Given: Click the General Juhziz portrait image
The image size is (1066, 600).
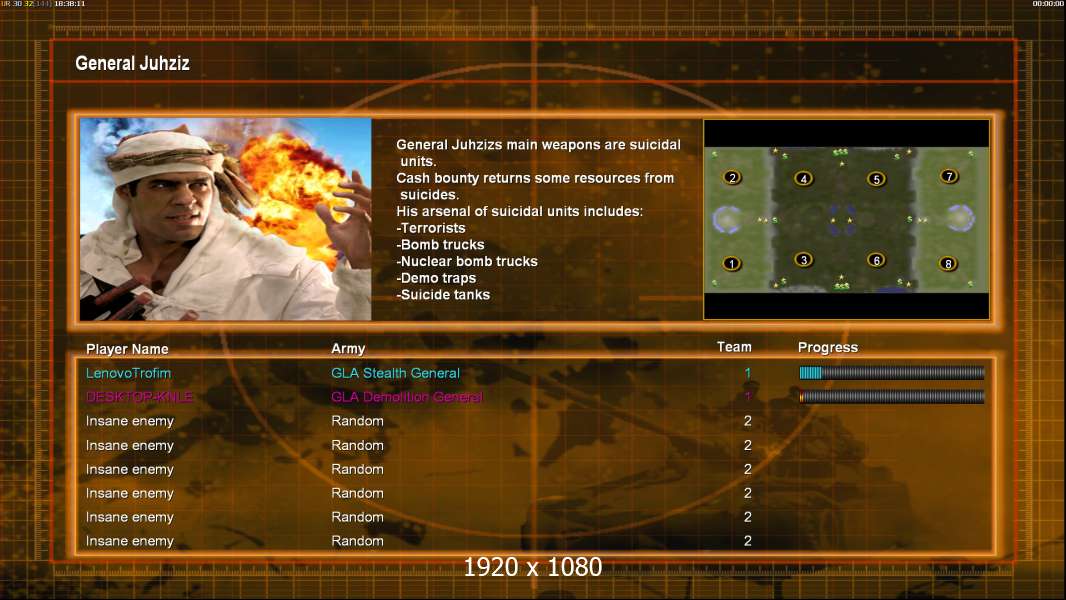Looking at the screenshot, I should [x=226, y=219].
